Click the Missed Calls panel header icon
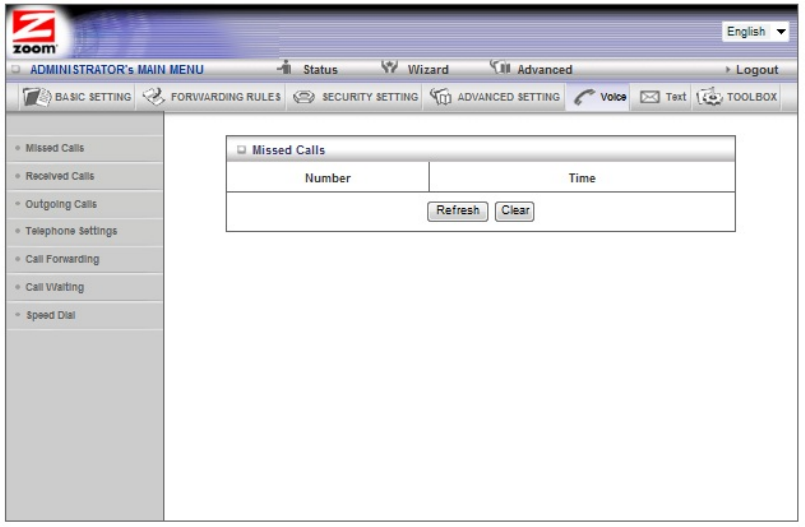The height and width of the screenshot is (527, 805). 241,150
